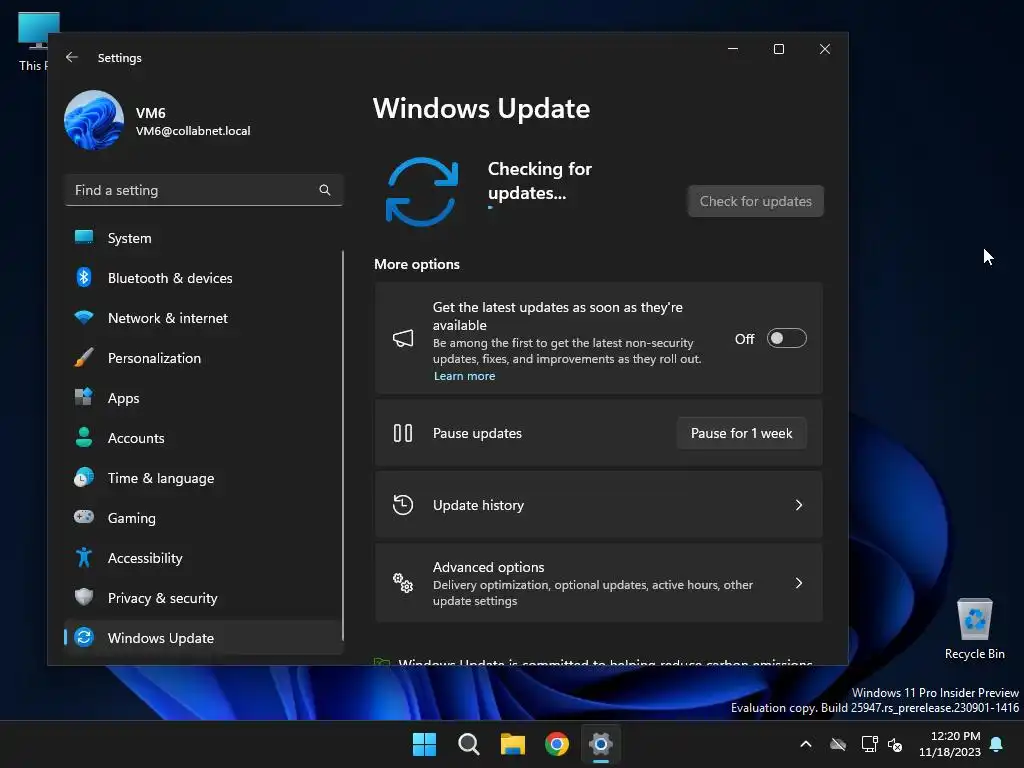Click the muted volume tray icon
The image size is (1024, 768).
[895, 744]
